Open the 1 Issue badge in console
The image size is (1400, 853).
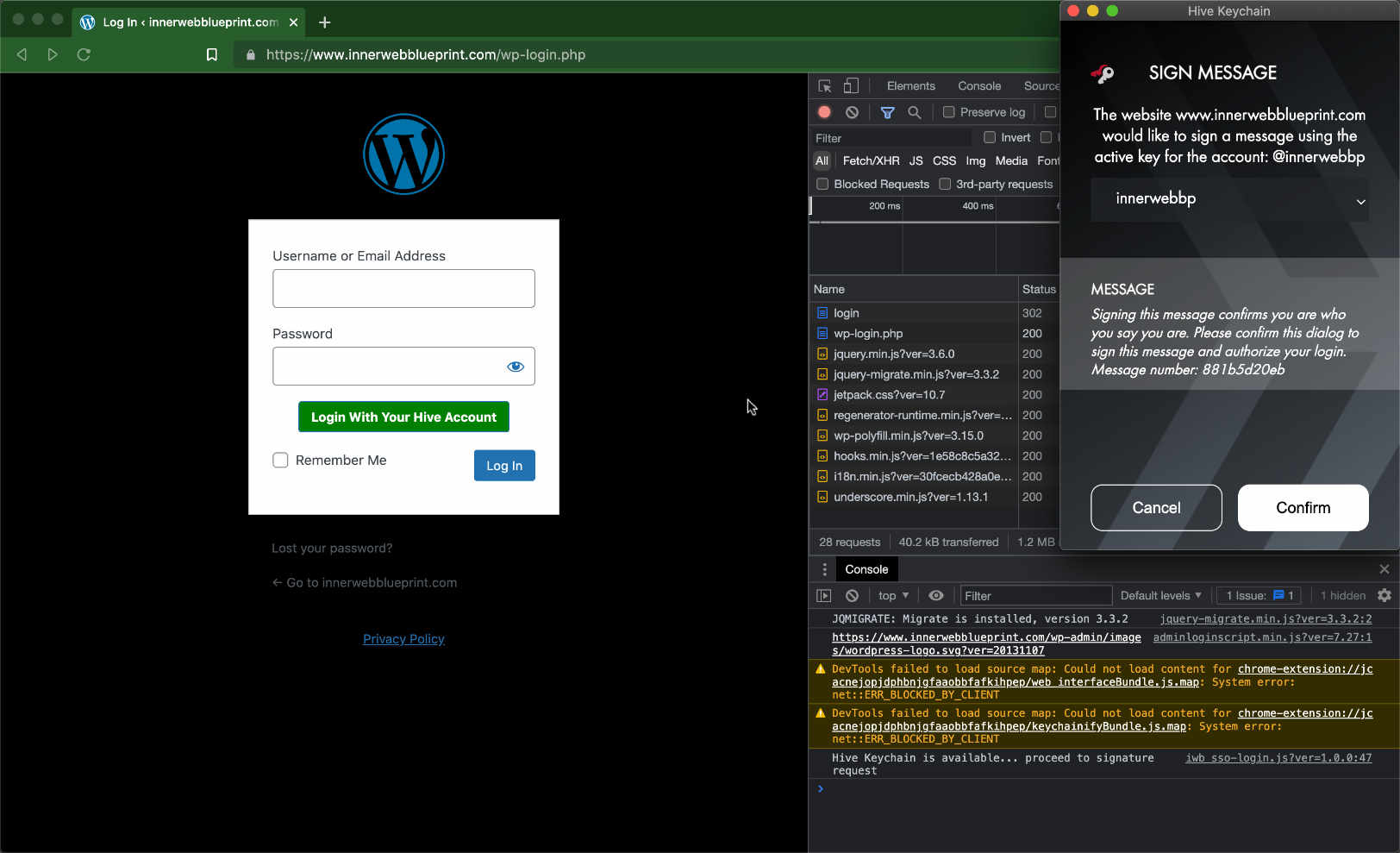1259,596
